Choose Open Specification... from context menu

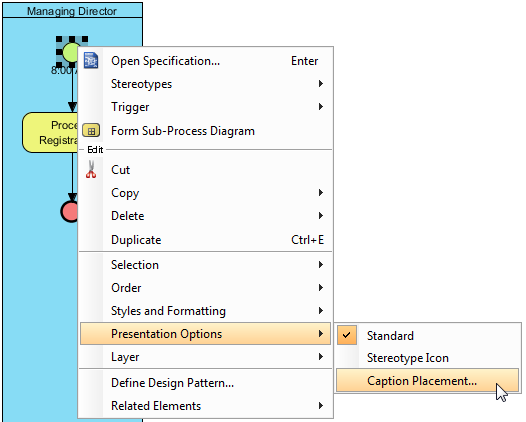205,61
